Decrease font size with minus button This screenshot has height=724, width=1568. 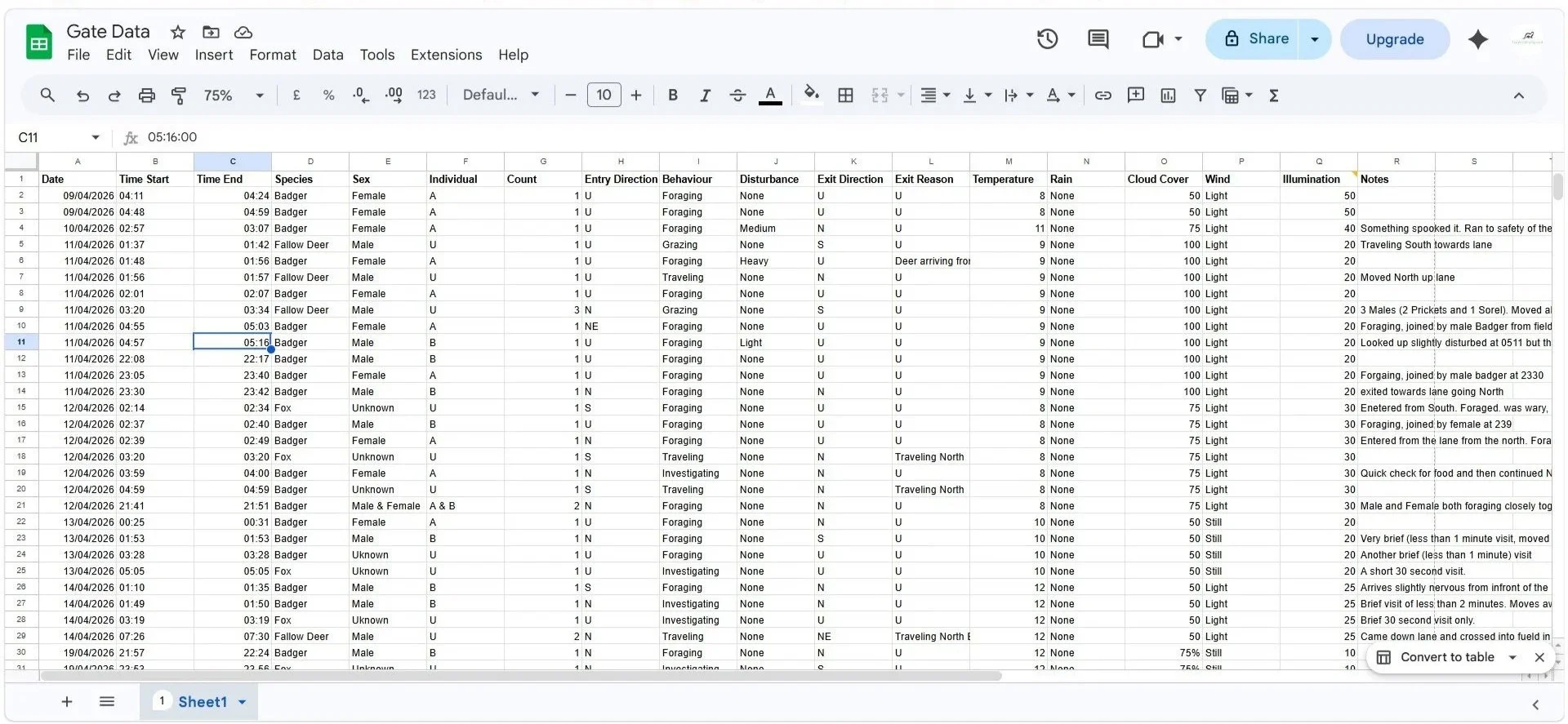click(571, 95)
